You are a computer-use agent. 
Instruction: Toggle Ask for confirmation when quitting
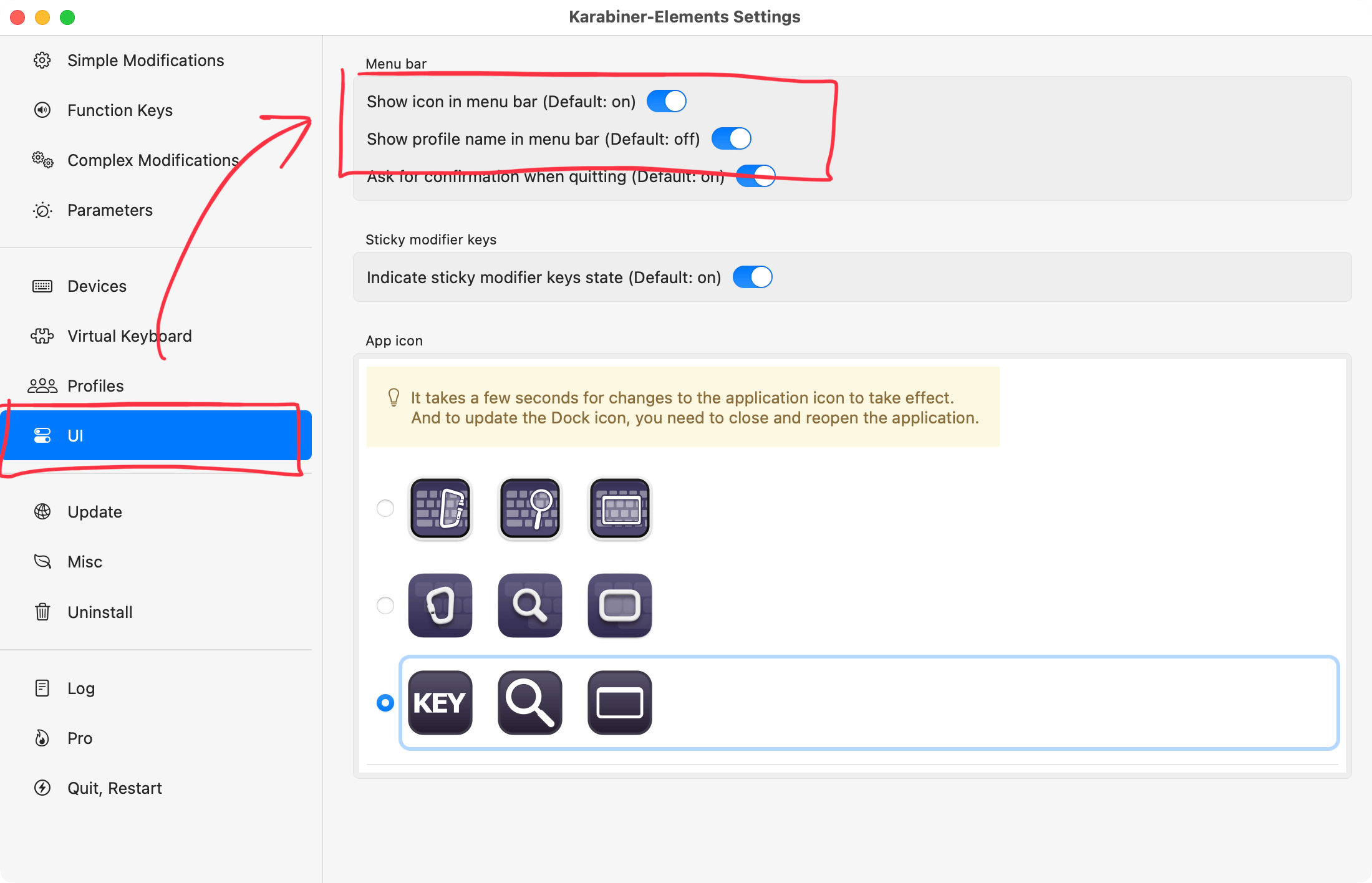pos(756,177)
